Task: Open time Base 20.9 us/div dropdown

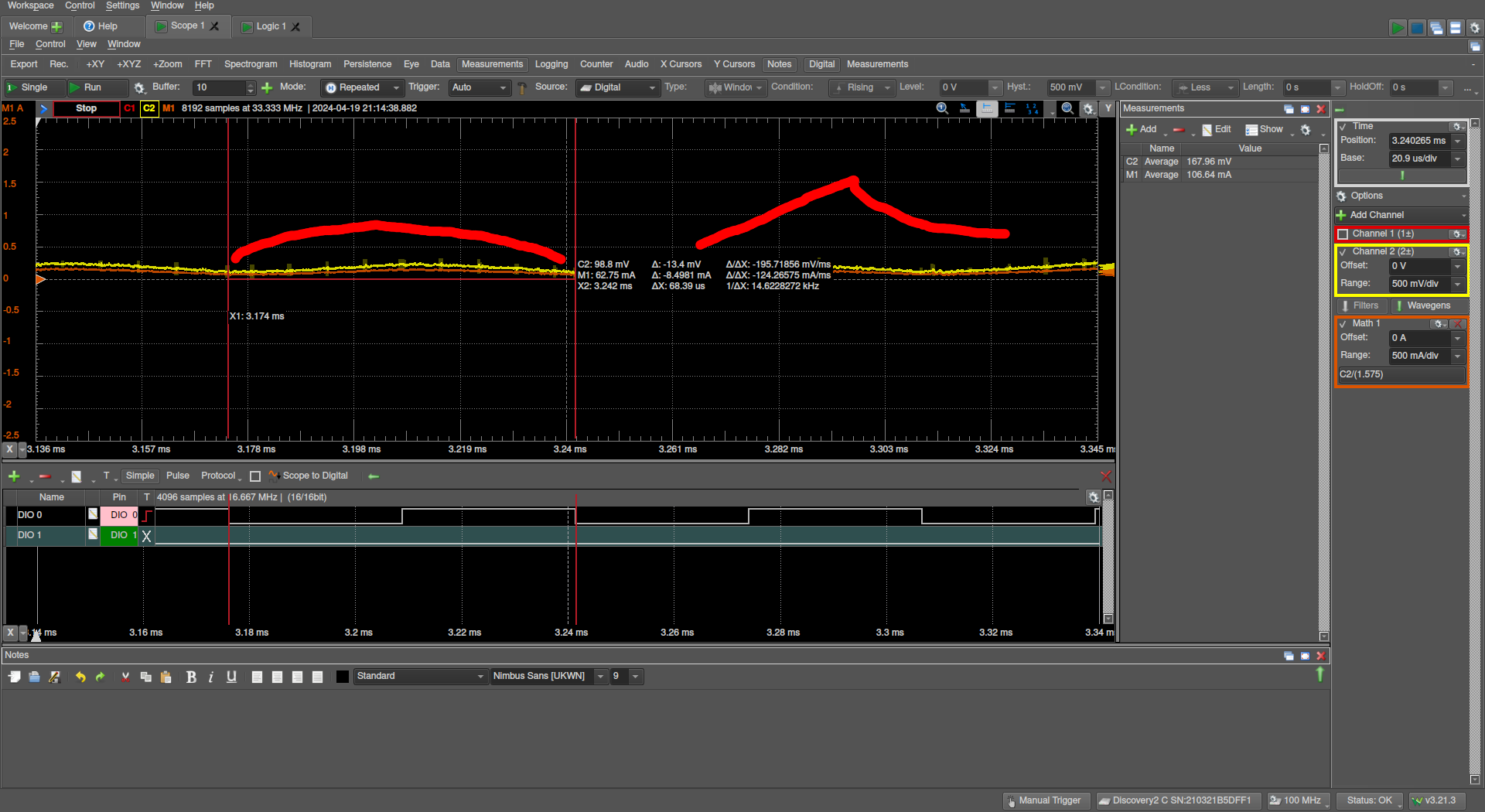Action: click(1457, 159)
